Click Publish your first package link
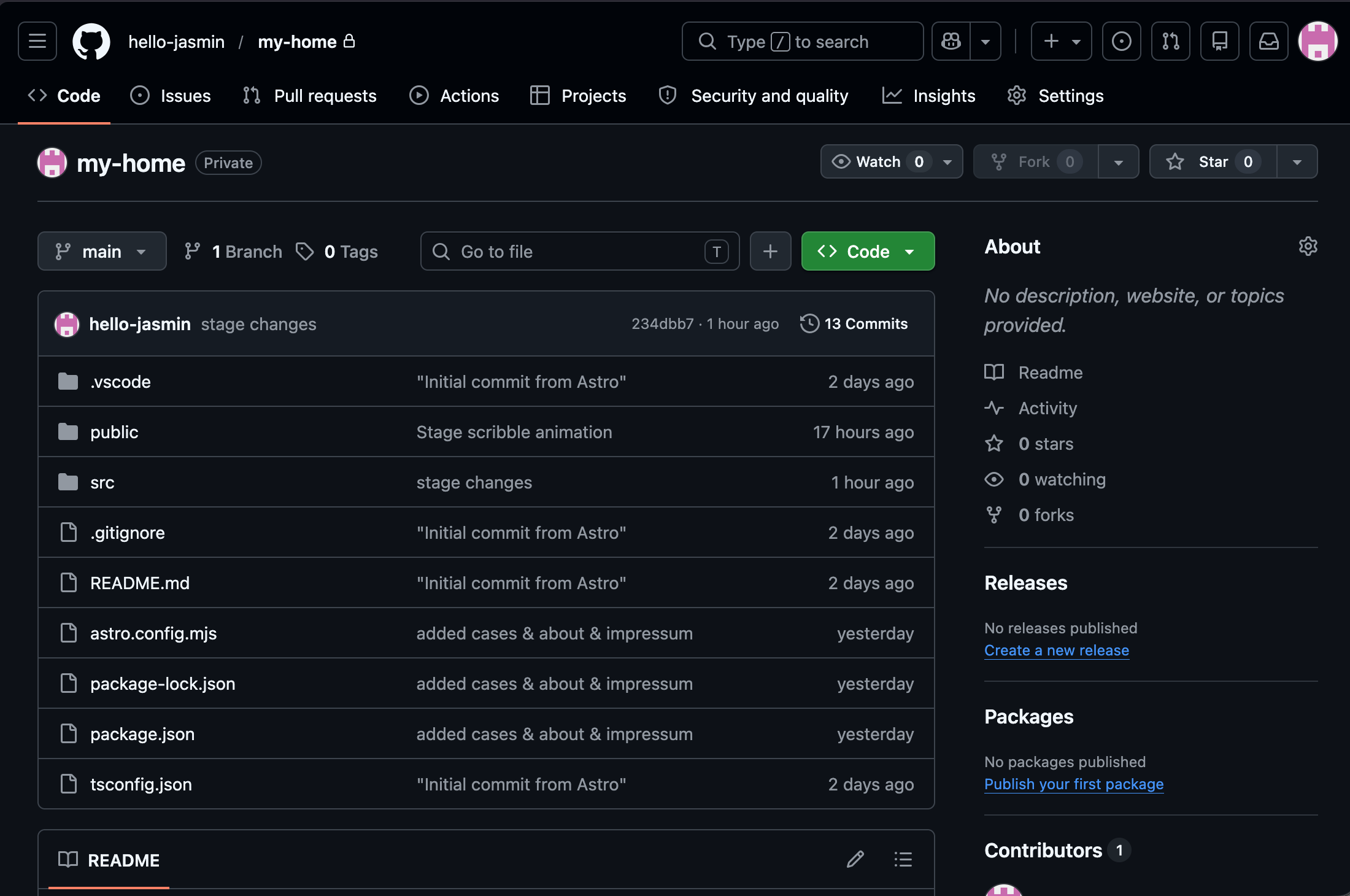1350x896 pixels. coord(1074,784)
